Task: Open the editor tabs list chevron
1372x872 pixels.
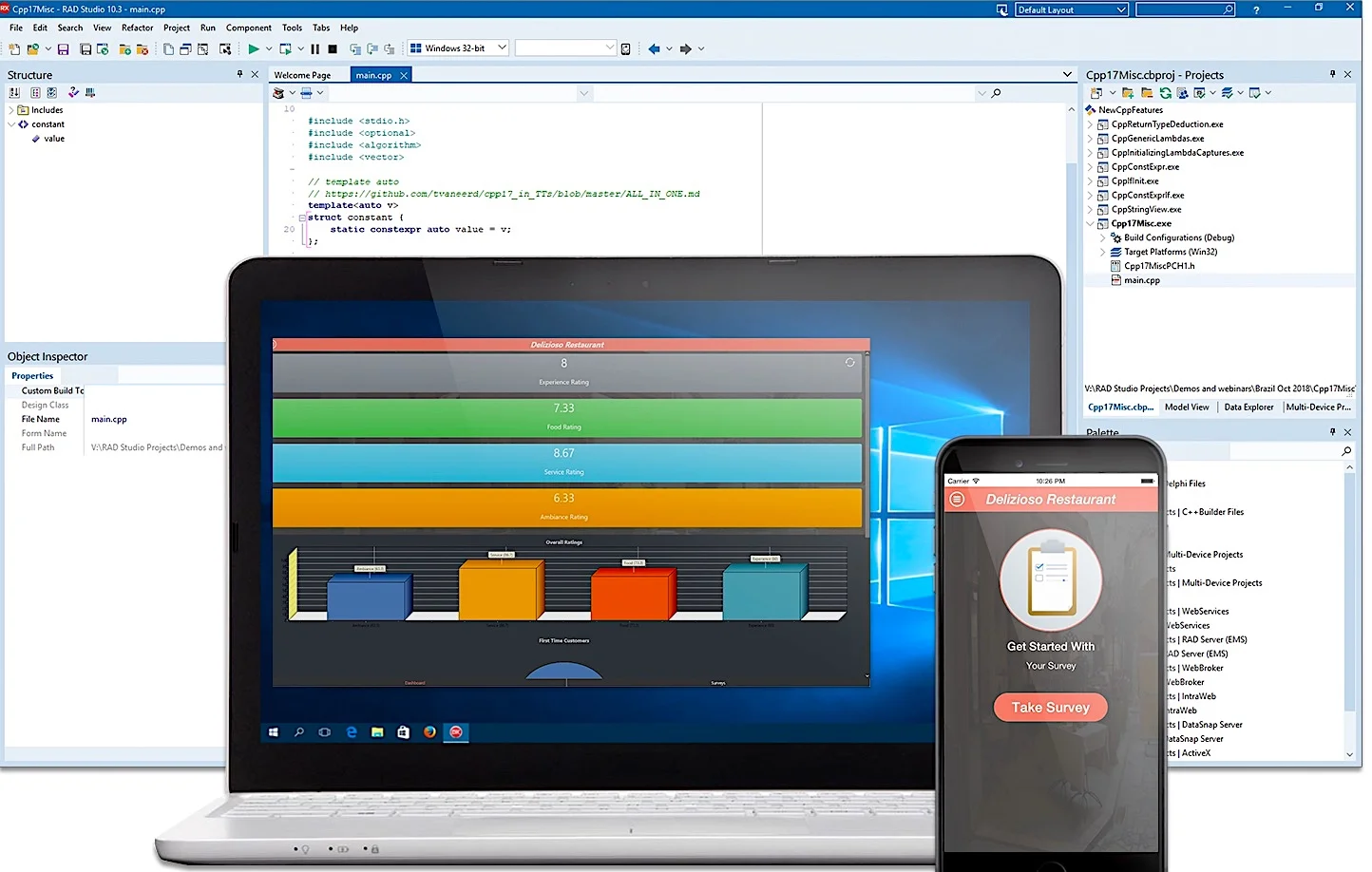Action: click(x=1067, y=74)
